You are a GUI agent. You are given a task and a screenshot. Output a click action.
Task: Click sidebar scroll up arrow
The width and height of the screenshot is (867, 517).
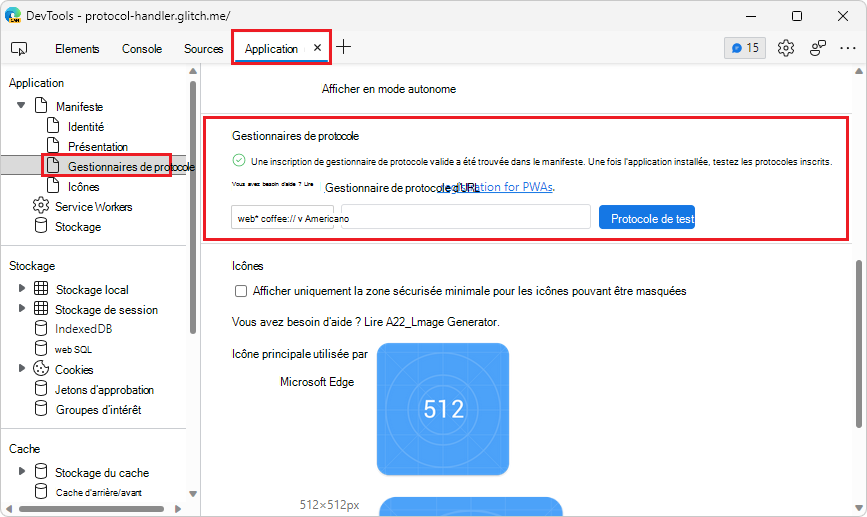[x=193, y=71]
